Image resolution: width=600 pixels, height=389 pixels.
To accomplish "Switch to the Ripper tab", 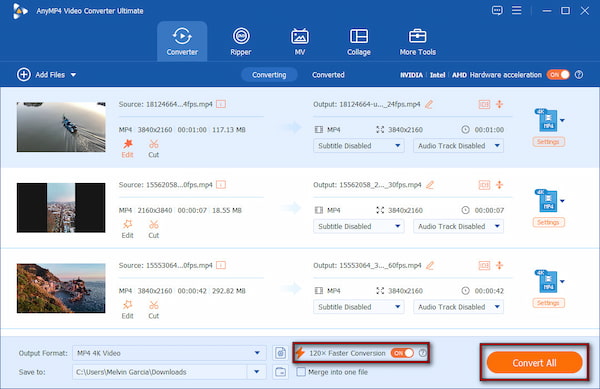I will click(x=241, y=41).
